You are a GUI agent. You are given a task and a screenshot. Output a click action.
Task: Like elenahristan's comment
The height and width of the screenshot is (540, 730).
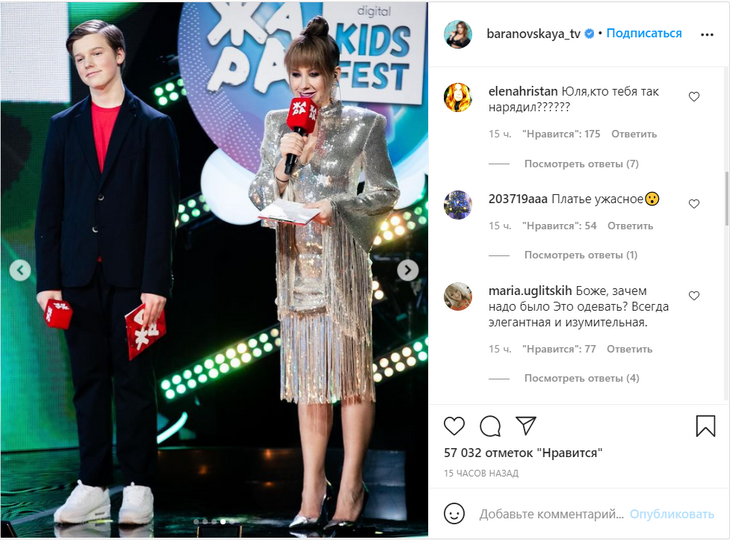point(694,97)
